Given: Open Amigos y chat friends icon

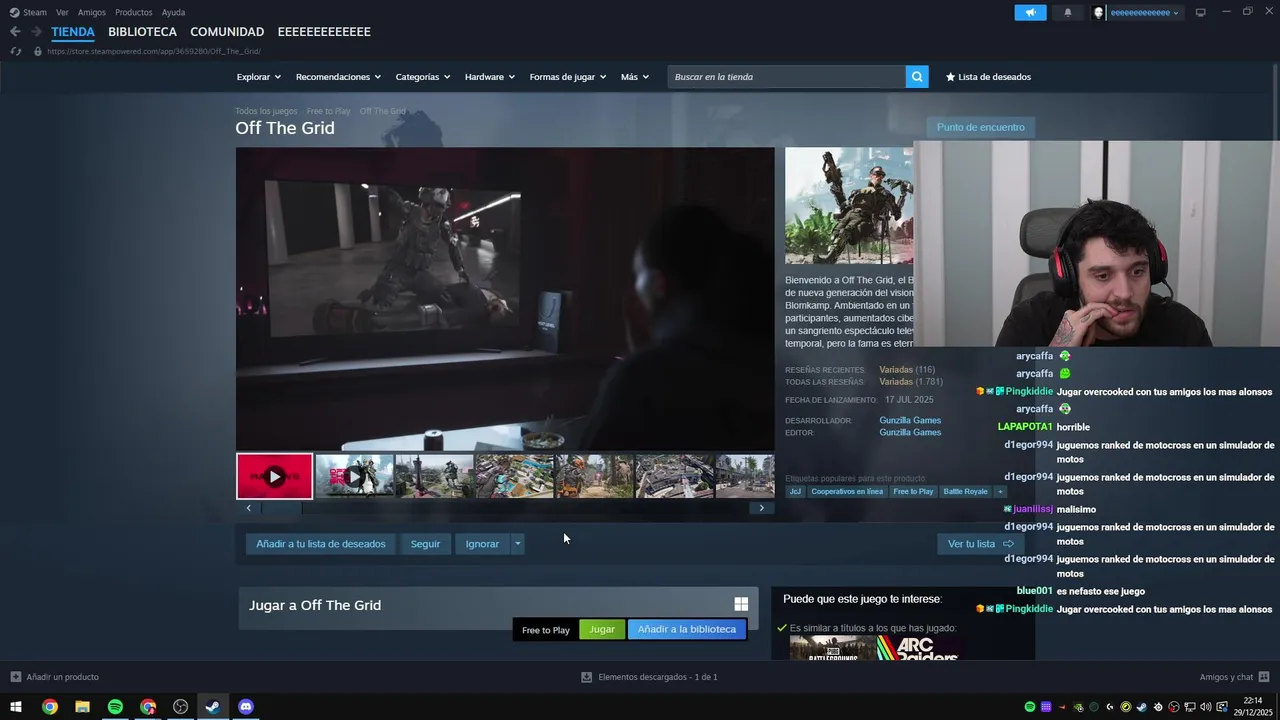Looking at the screenshot, I should [x=1264, y=677].
